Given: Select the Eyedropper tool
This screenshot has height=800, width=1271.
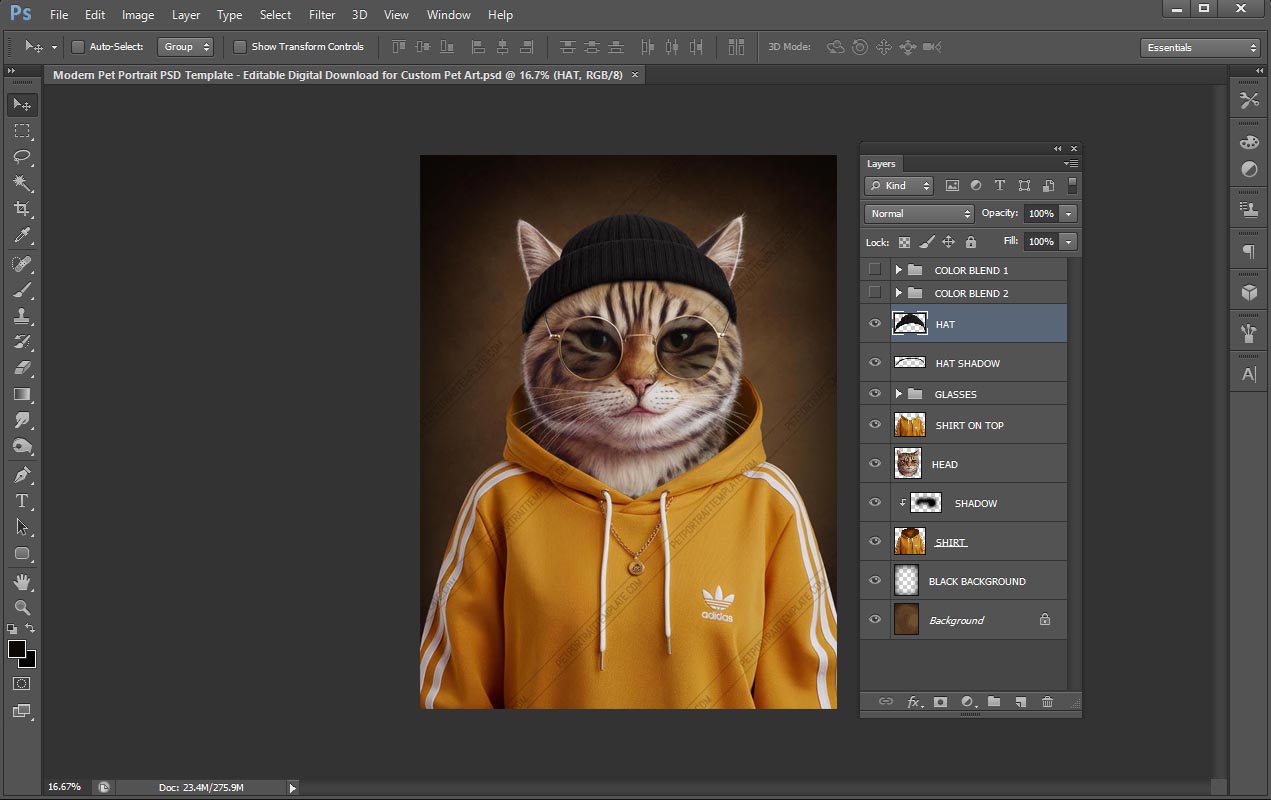Looking at the screenshot, I should pyautogui.click(x=22, y=235).
